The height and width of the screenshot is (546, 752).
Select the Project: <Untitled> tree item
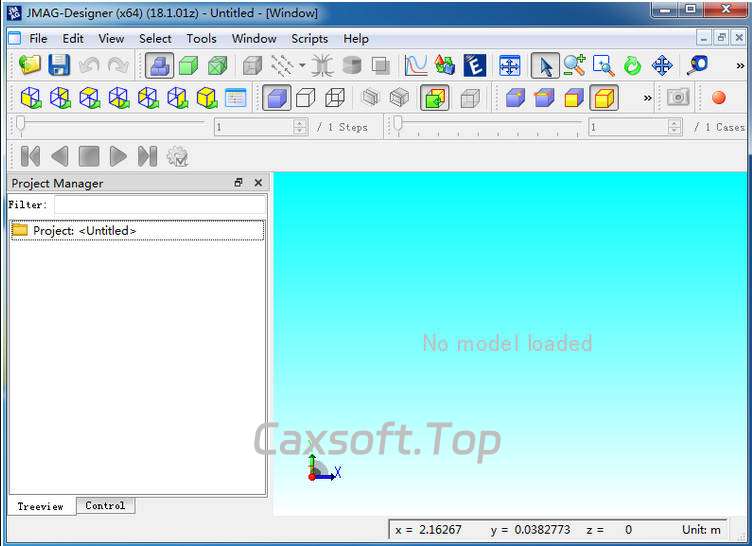(84, 230)
